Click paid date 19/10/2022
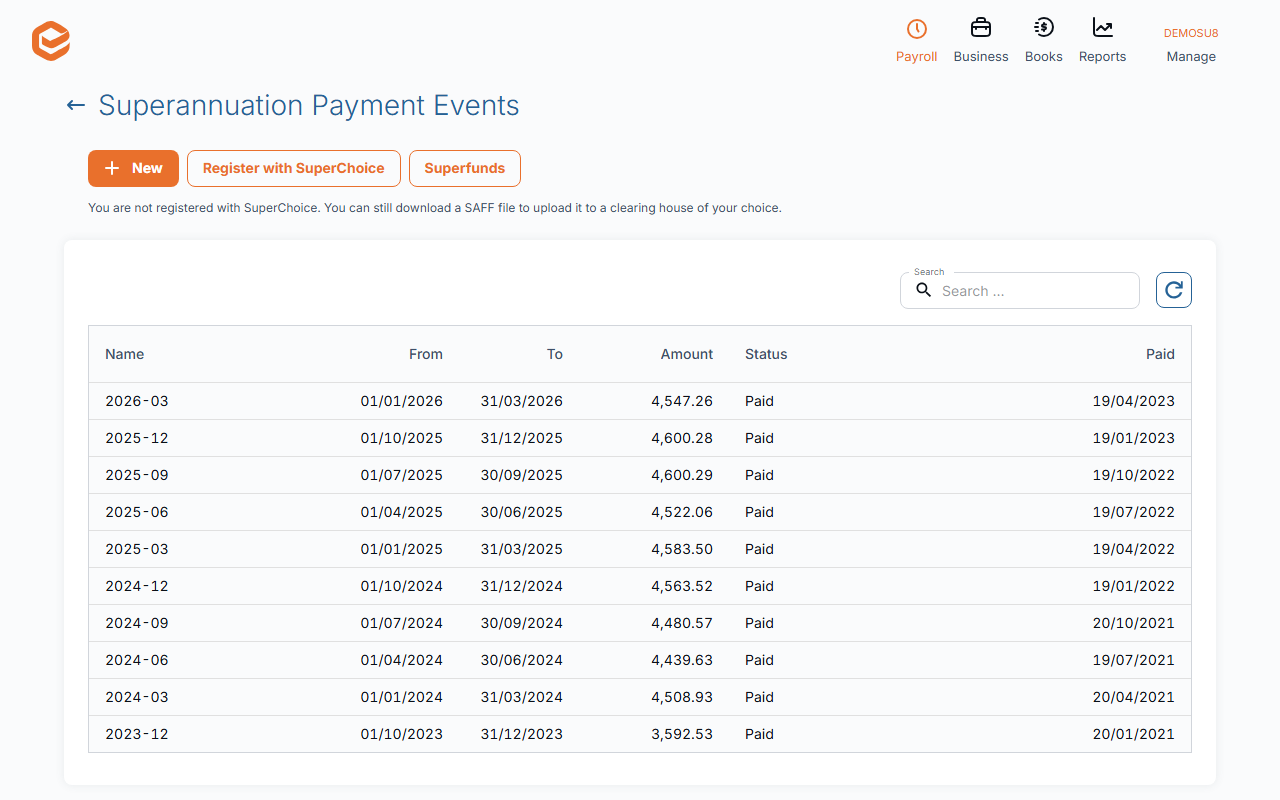The height and width of the screenshot is (800, 1280). tap(1134, 475)
